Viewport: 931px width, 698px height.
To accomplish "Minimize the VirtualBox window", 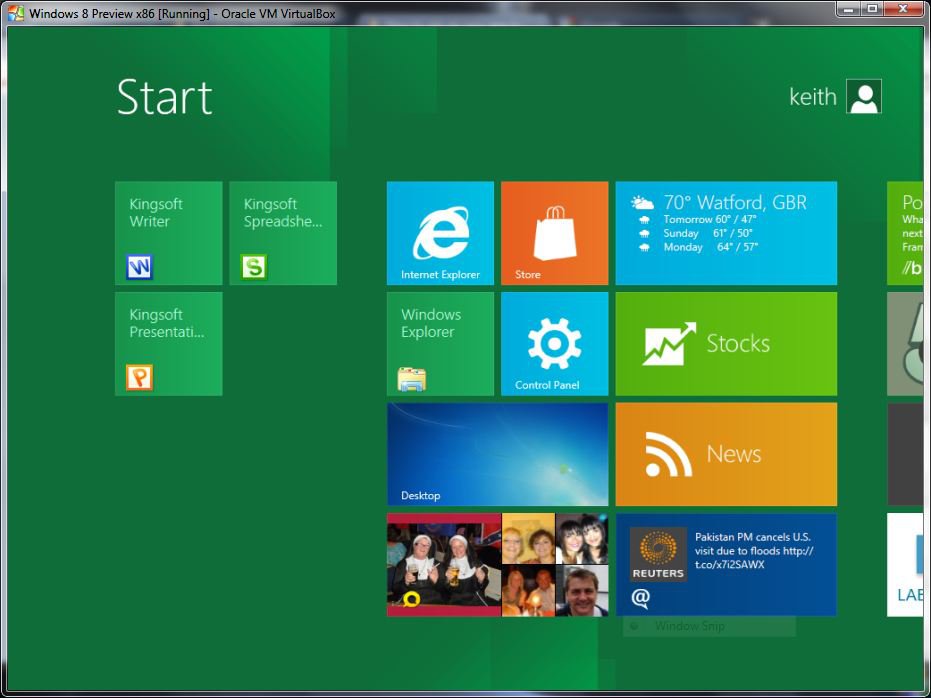I will pyautogui.click(x=849, y=9).
